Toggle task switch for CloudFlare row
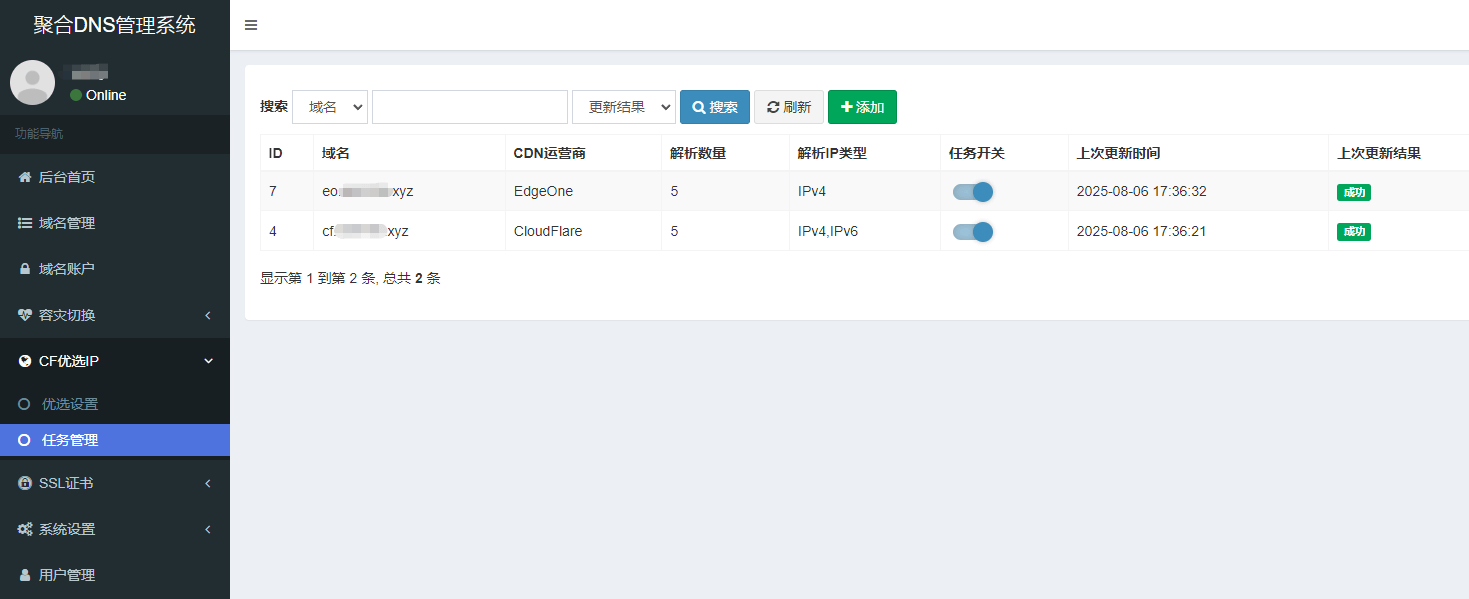This screenshot has width=1469, height=599. pyautogui.click(x=972, y=232)
